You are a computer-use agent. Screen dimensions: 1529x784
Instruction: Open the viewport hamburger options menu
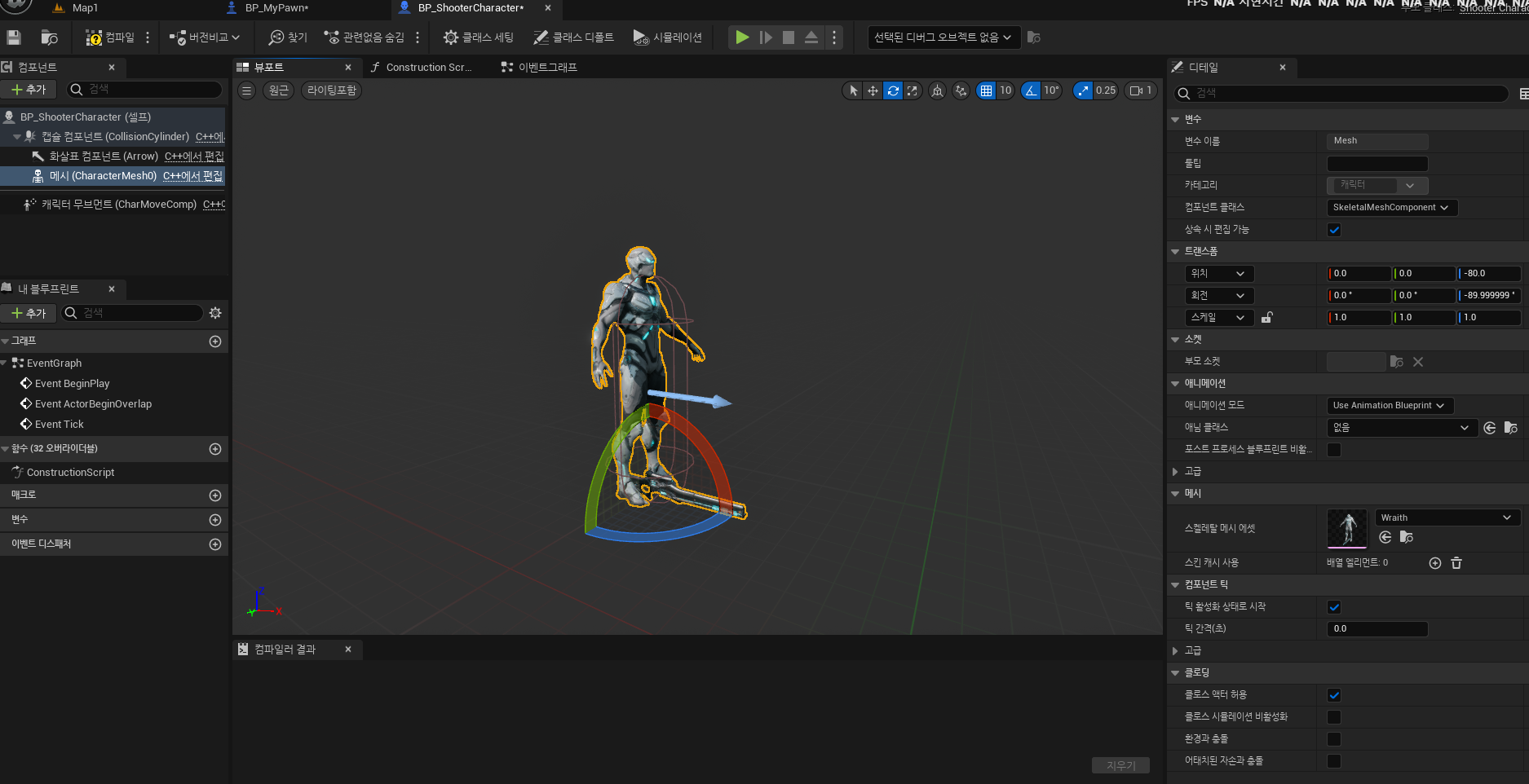click(246, 90)
